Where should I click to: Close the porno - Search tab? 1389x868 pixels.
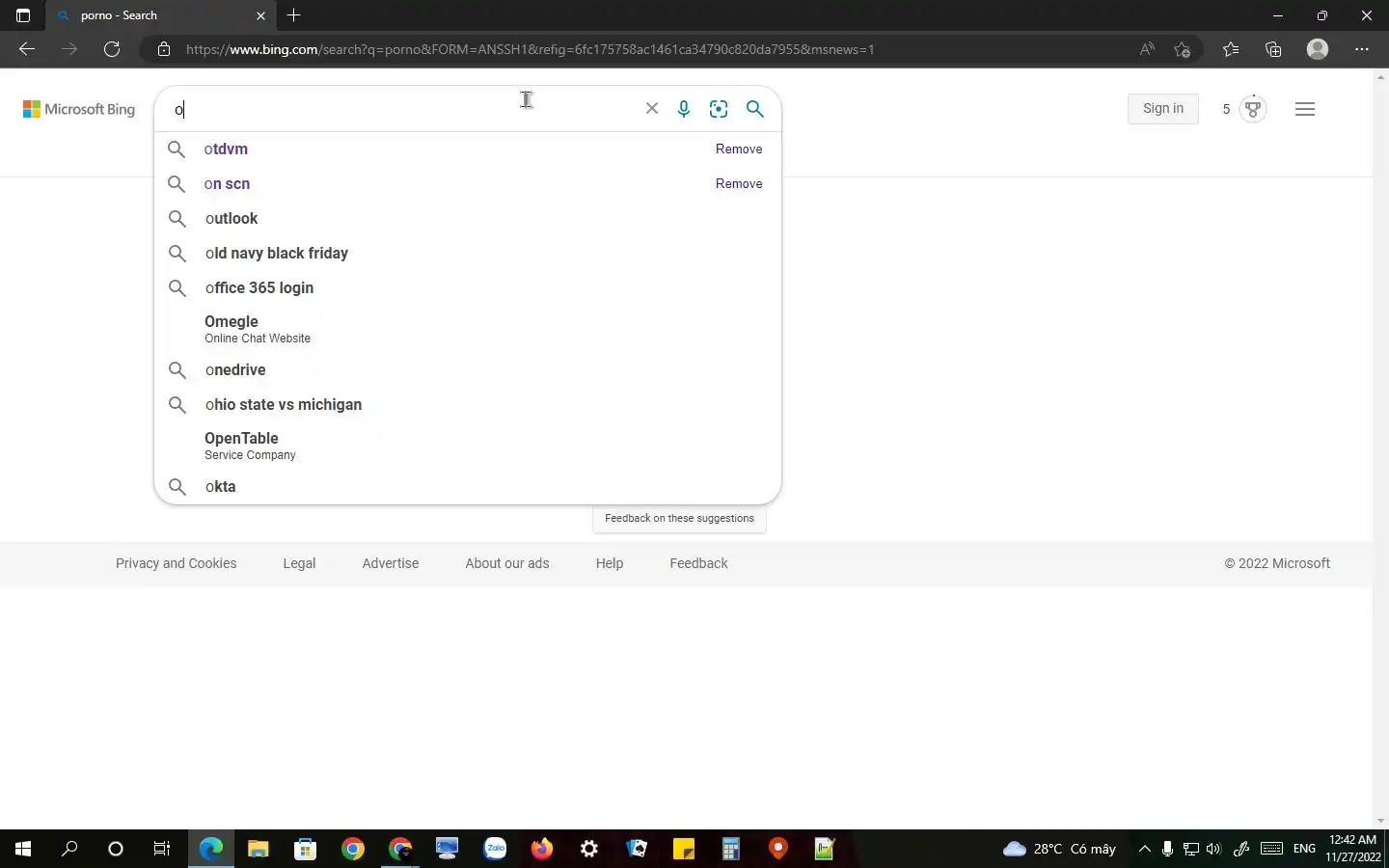click(x=260, y=15)
